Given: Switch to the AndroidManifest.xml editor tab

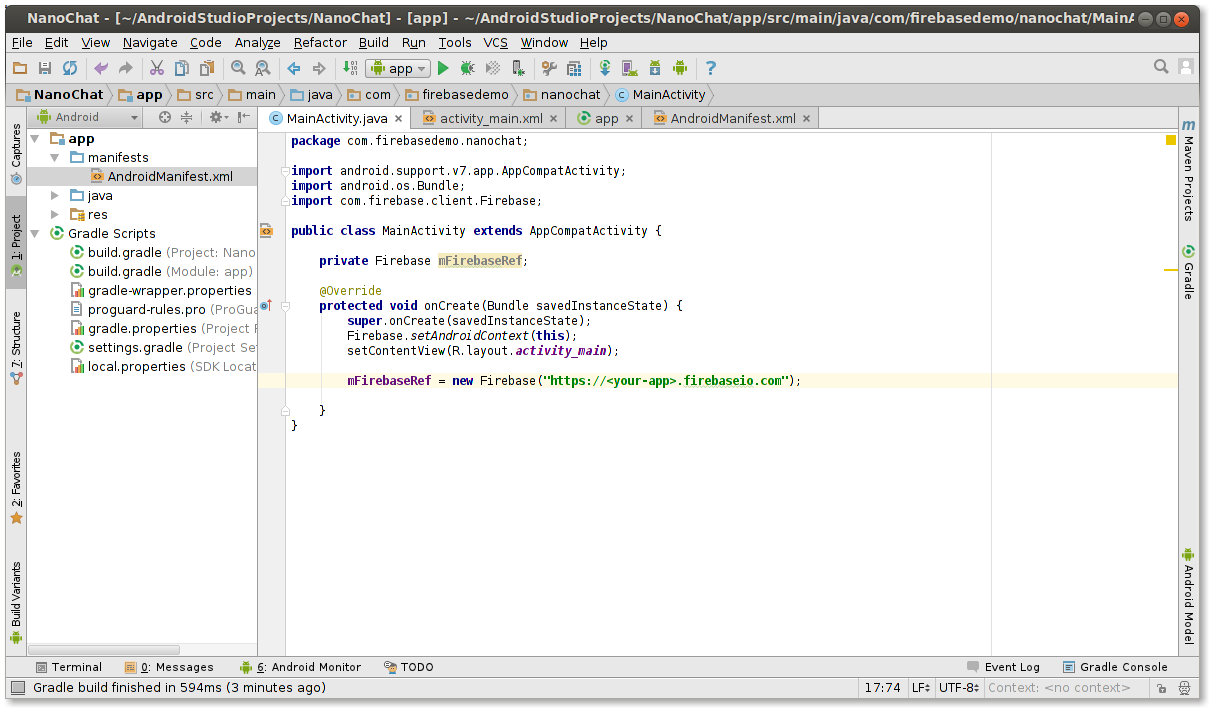Looking at the screenshot, I should 732,118.
